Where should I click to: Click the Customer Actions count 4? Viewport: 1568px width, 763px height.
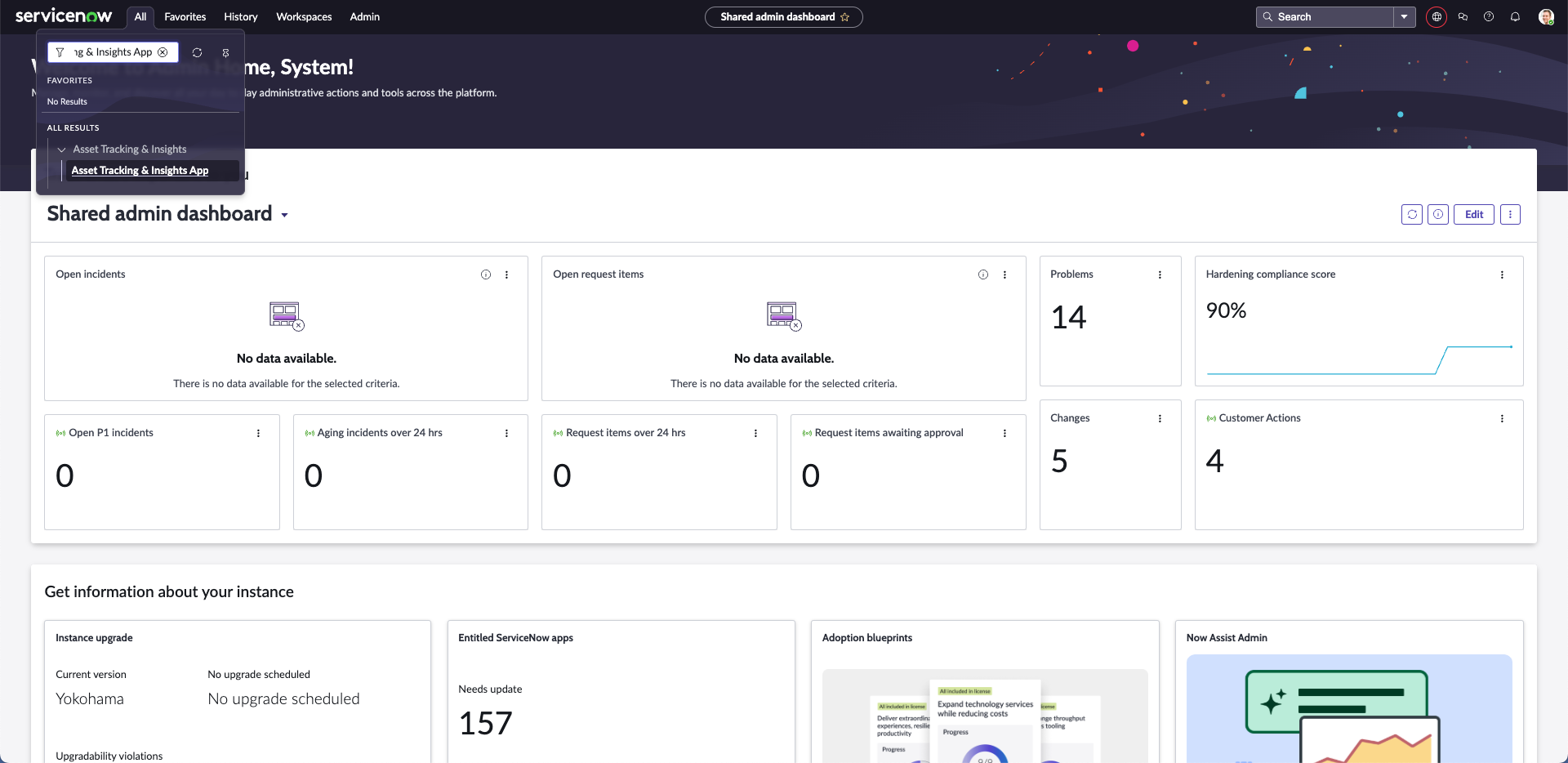tap(1215, 461)
